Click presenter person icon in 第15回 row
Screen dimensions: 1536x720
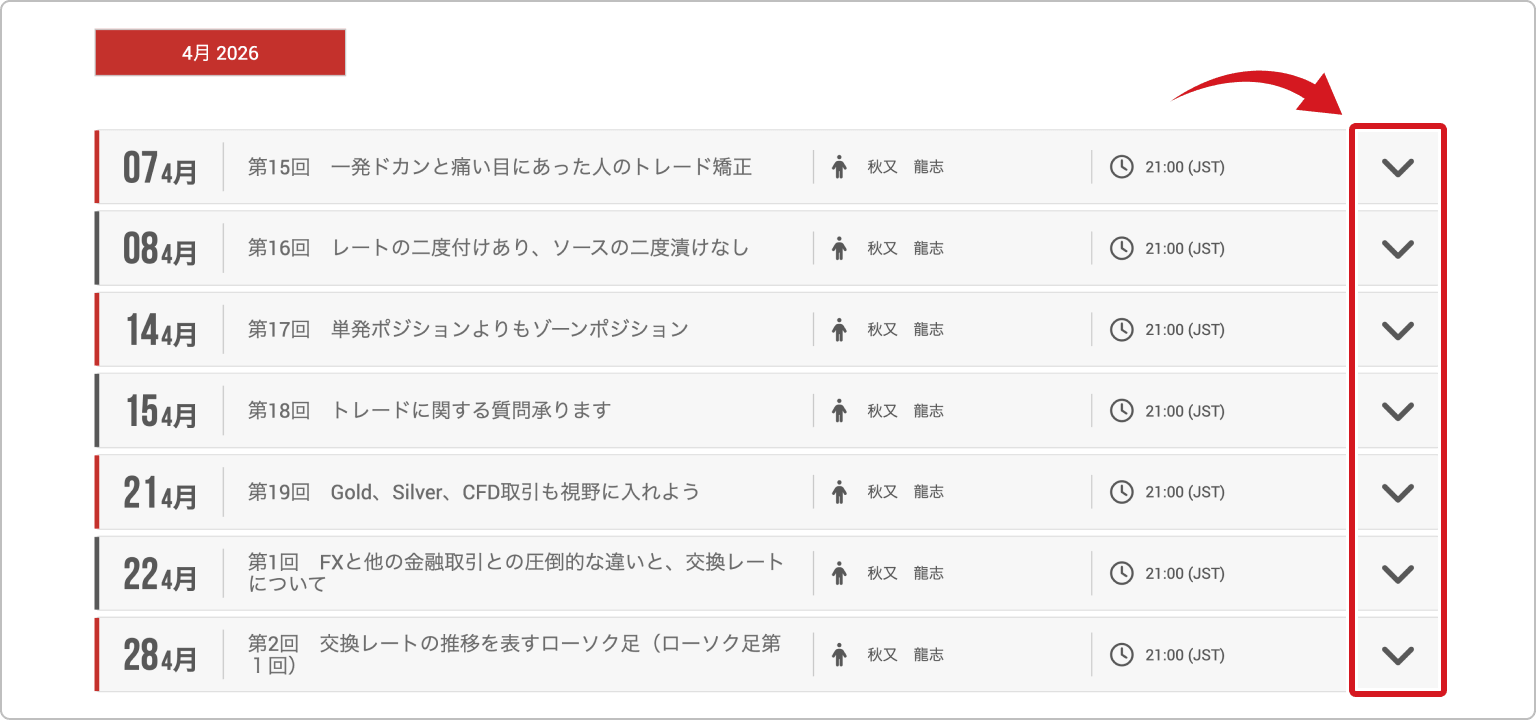(x=839, y=167)
